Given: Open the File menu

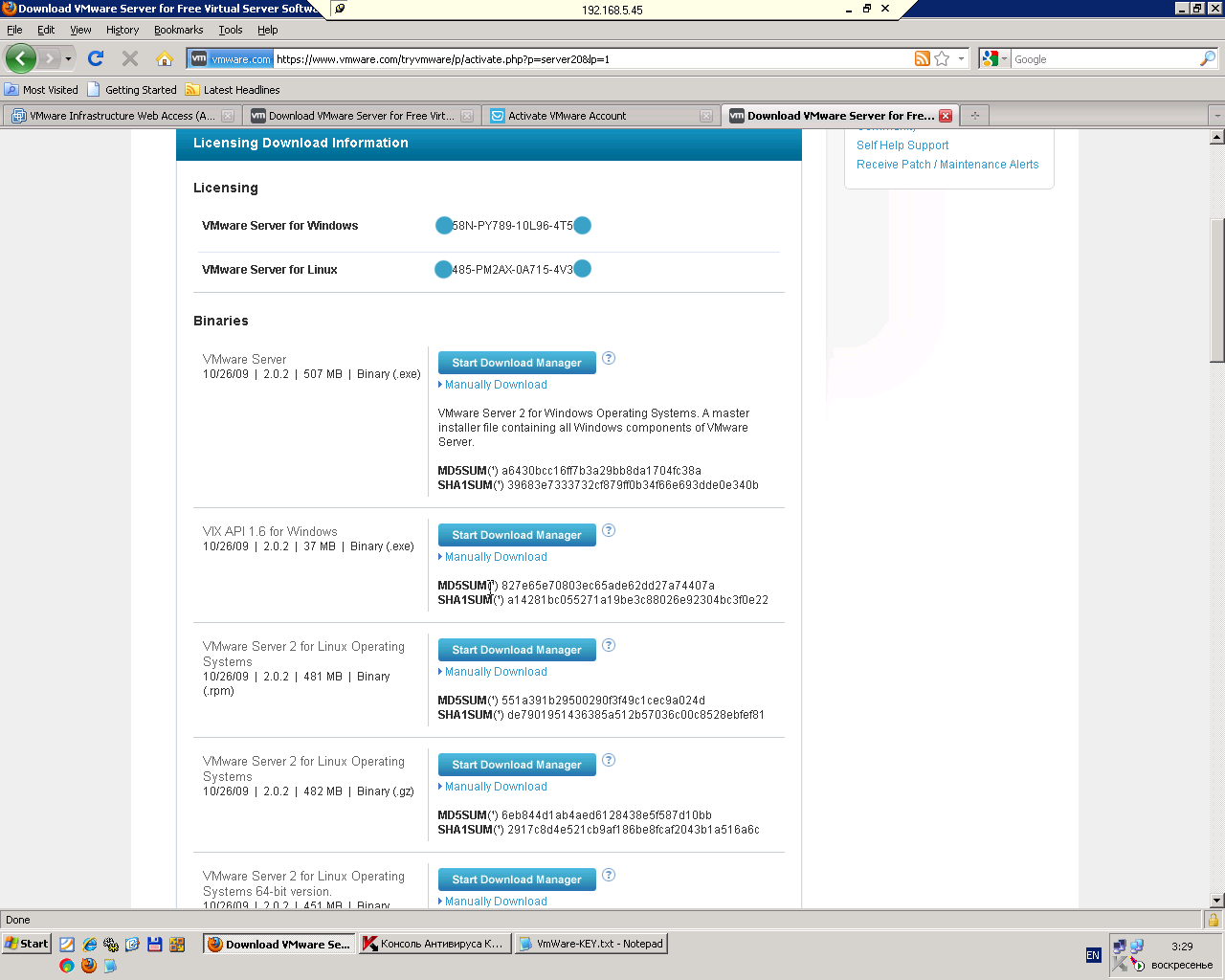Looking at the screenshot, I should pos(14,30).
